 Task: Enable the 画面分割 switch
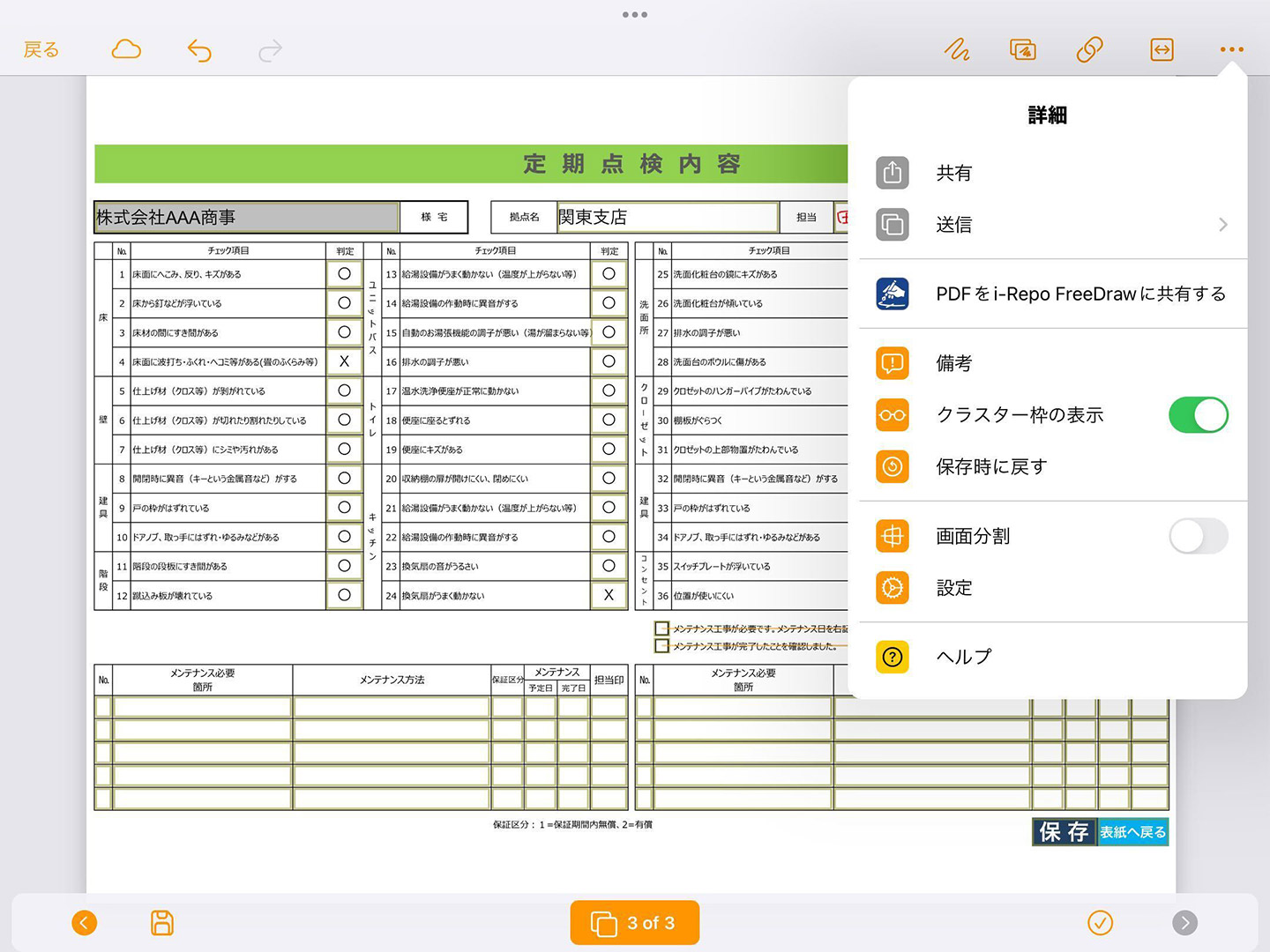coord(1198,536)
